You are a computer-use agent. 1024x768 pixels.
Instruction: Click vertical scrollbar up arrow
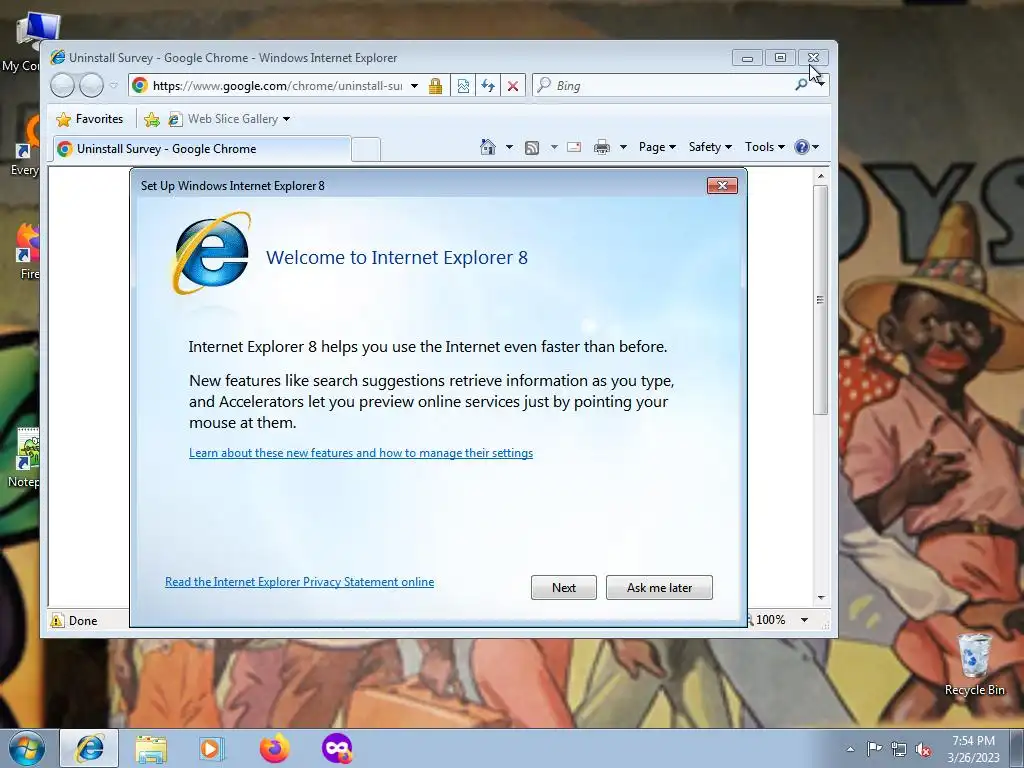pyautogui.click(x=821, y=176)
